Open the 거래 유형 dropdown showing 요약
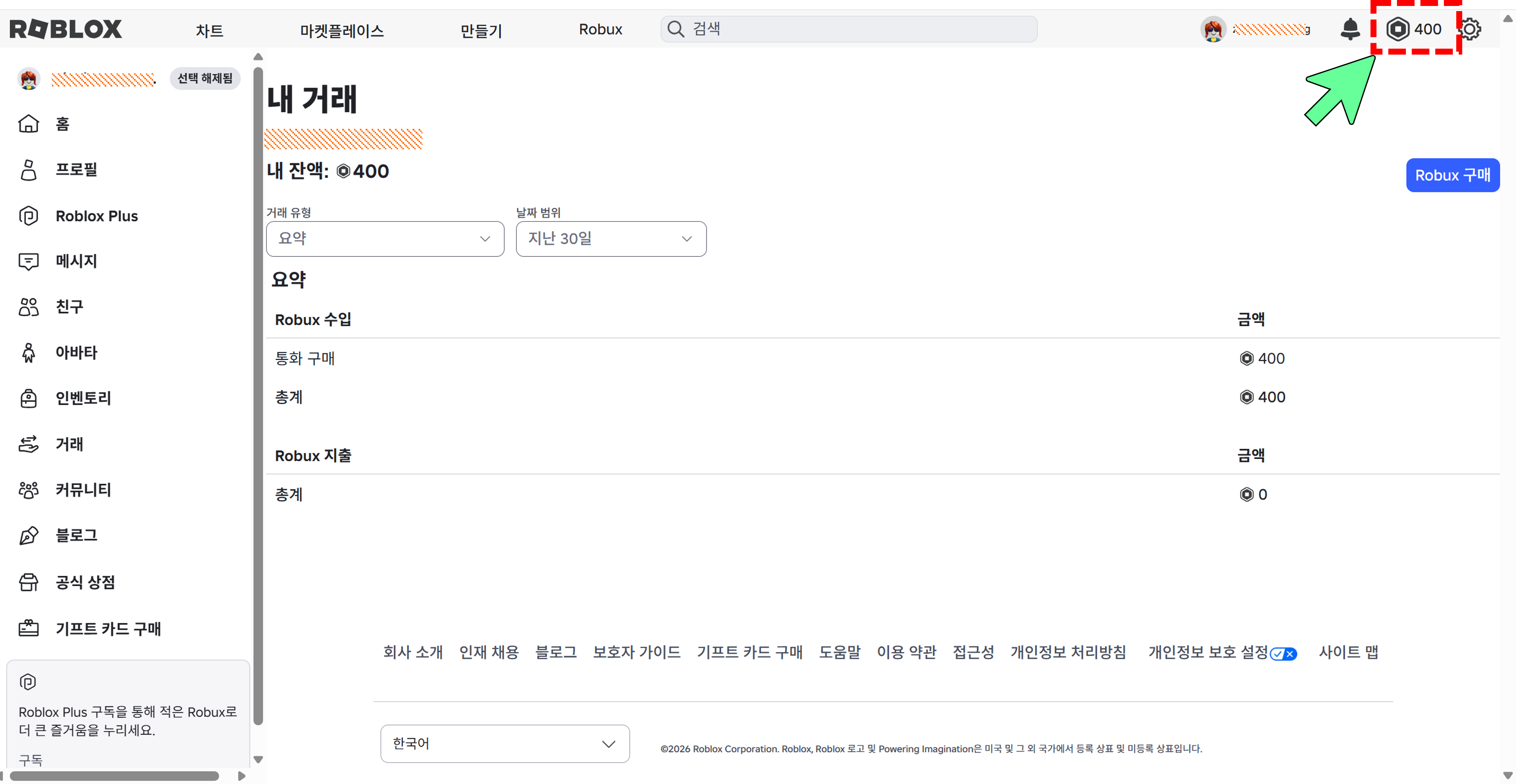The height and width of the screenshot is (784, 1516). pos(385,239)
